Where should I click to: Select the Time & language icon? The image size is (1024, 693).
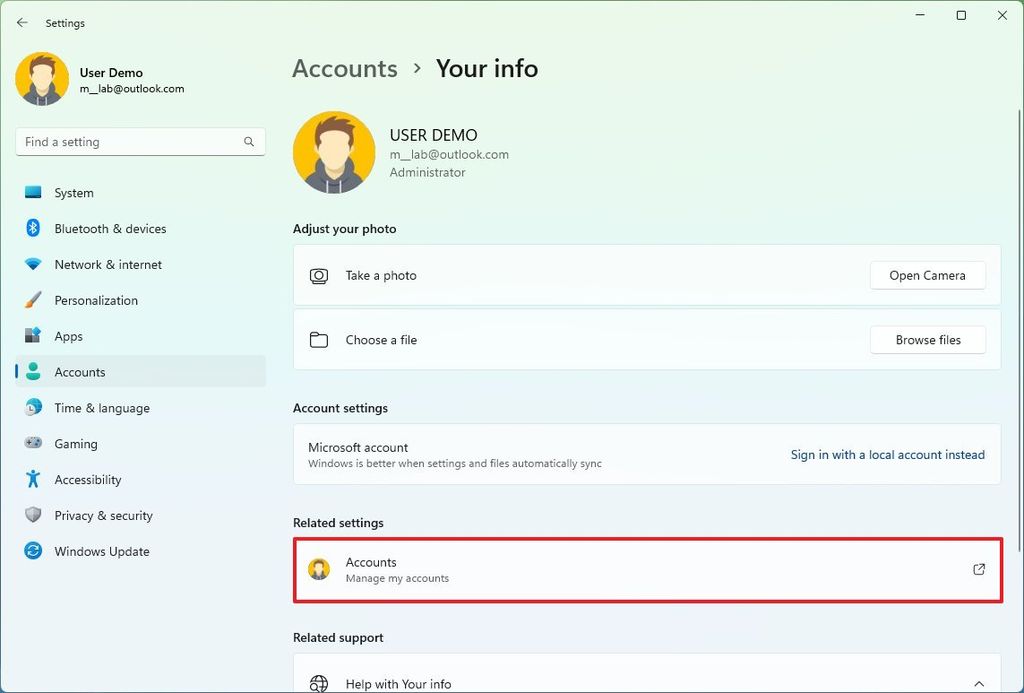(33, 407)
